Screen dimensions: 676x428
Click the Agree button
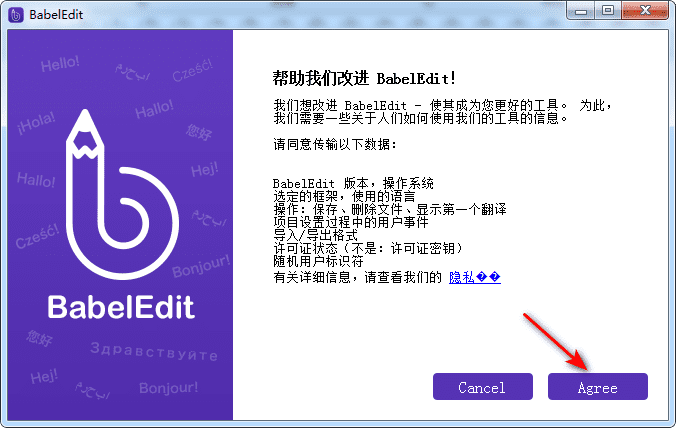598,387
